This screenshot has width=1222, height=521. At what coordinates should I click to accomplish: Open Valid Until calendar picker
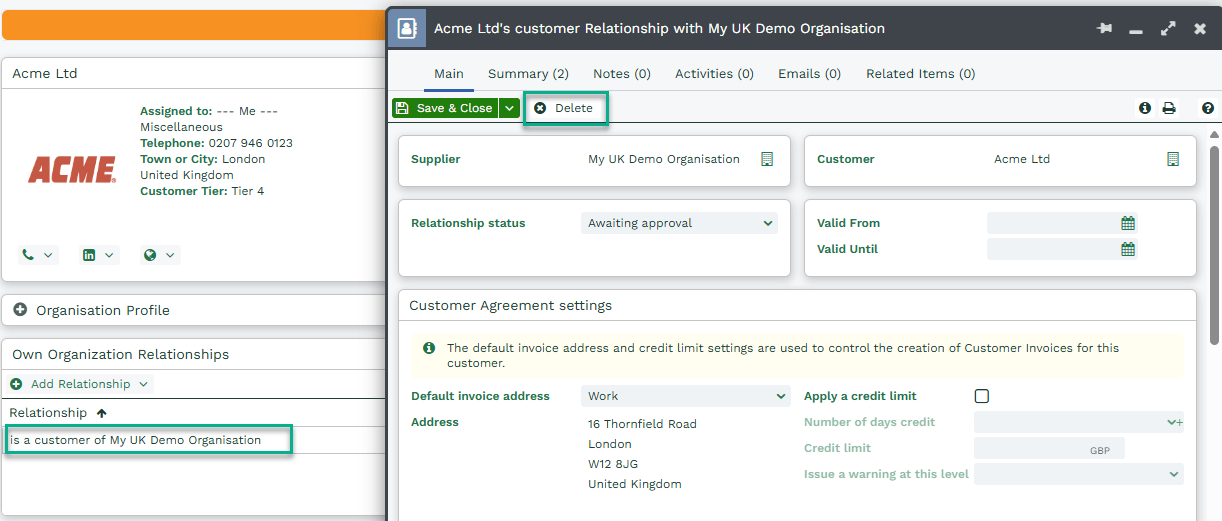click(x=1128, y=249)
